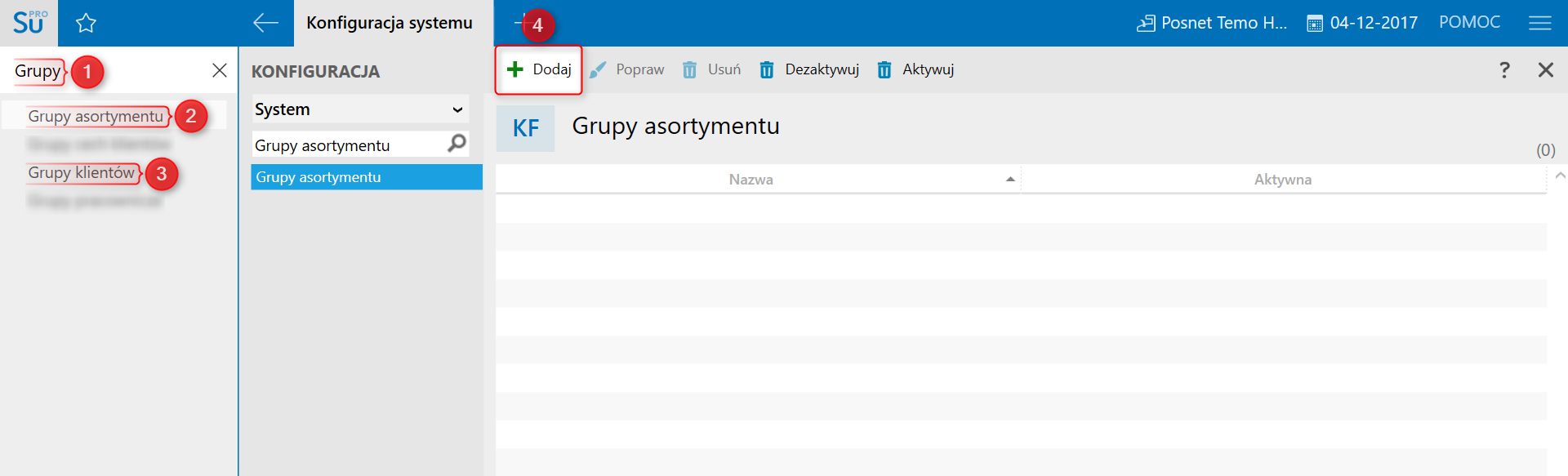Image resolution: width=1568 pixels, height=476 pixels.
Task: Open the hamburger menu
Action: click(1539, 23)
